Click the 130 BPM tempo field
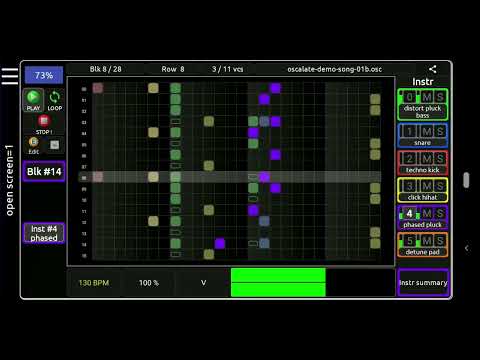This screenshot has width=480, height=360. point(94,283)
